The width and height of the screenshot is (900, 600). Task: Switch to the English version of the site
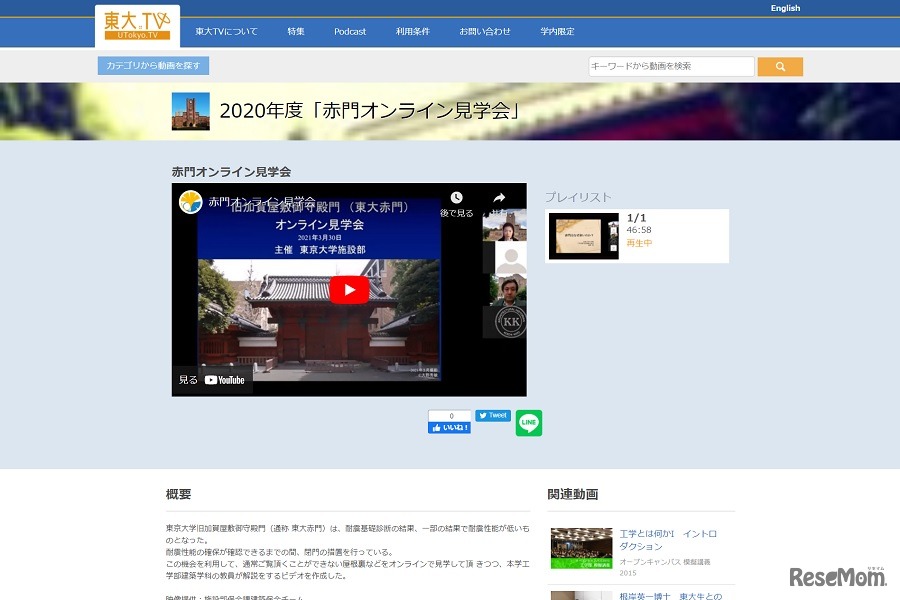[785, 8]
